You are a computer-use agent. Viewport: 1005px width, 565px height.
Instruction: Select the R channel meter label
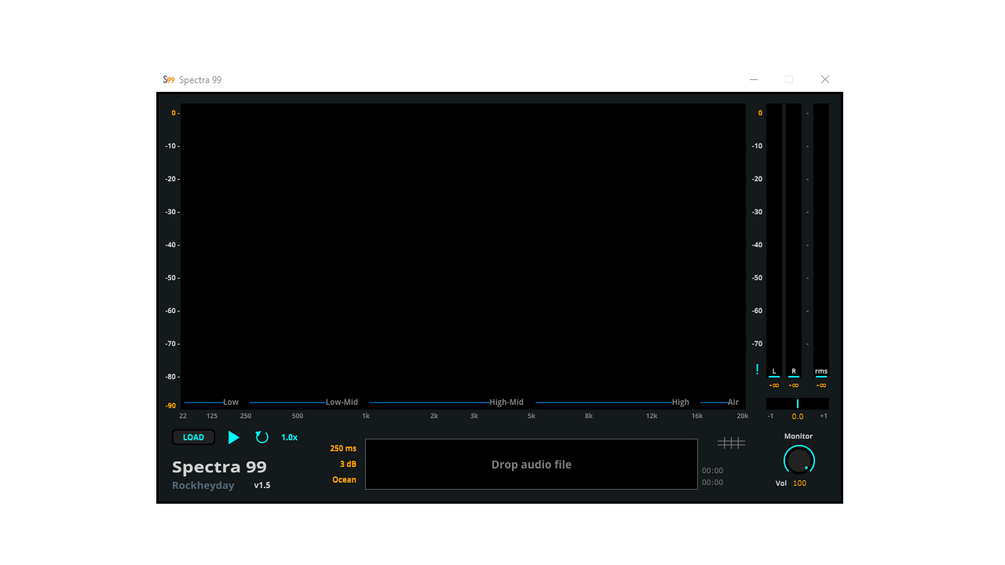793,372
